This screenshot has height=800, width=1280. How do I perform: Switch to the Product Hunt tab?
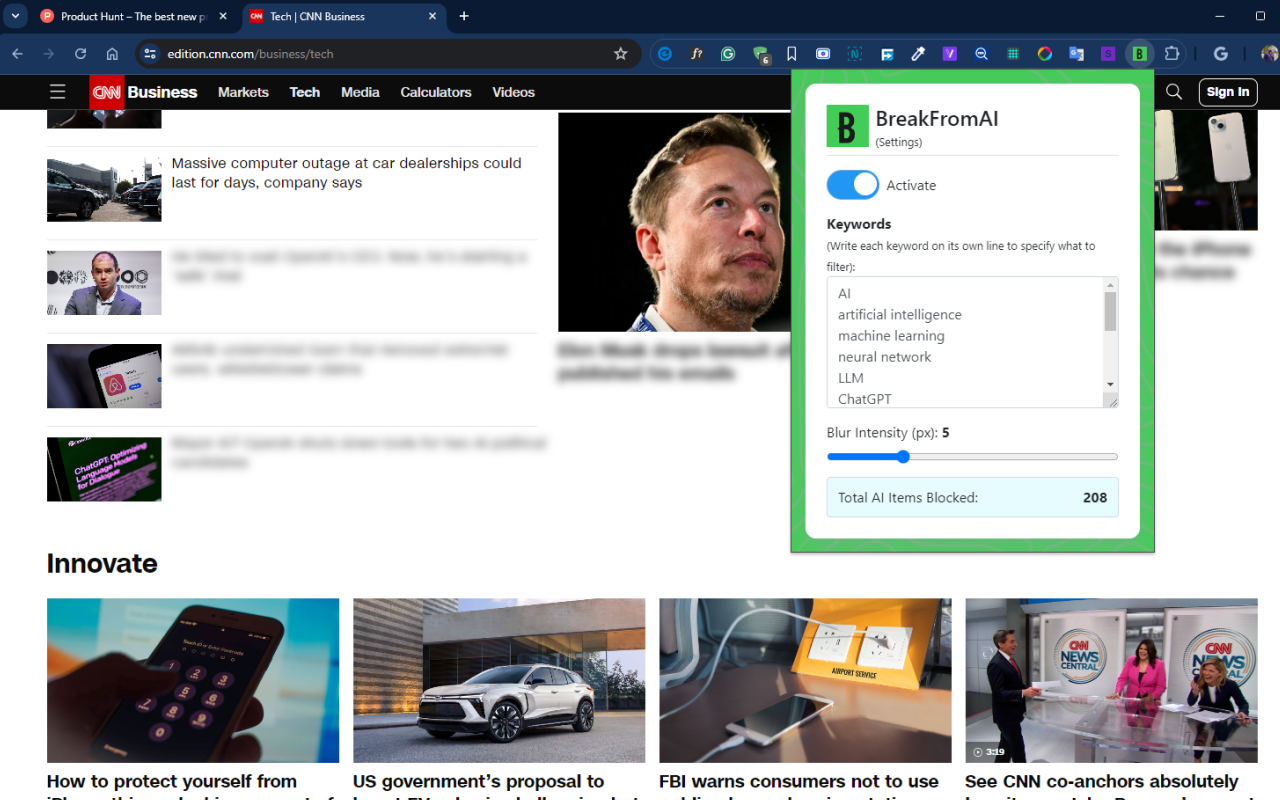(133, 16)
